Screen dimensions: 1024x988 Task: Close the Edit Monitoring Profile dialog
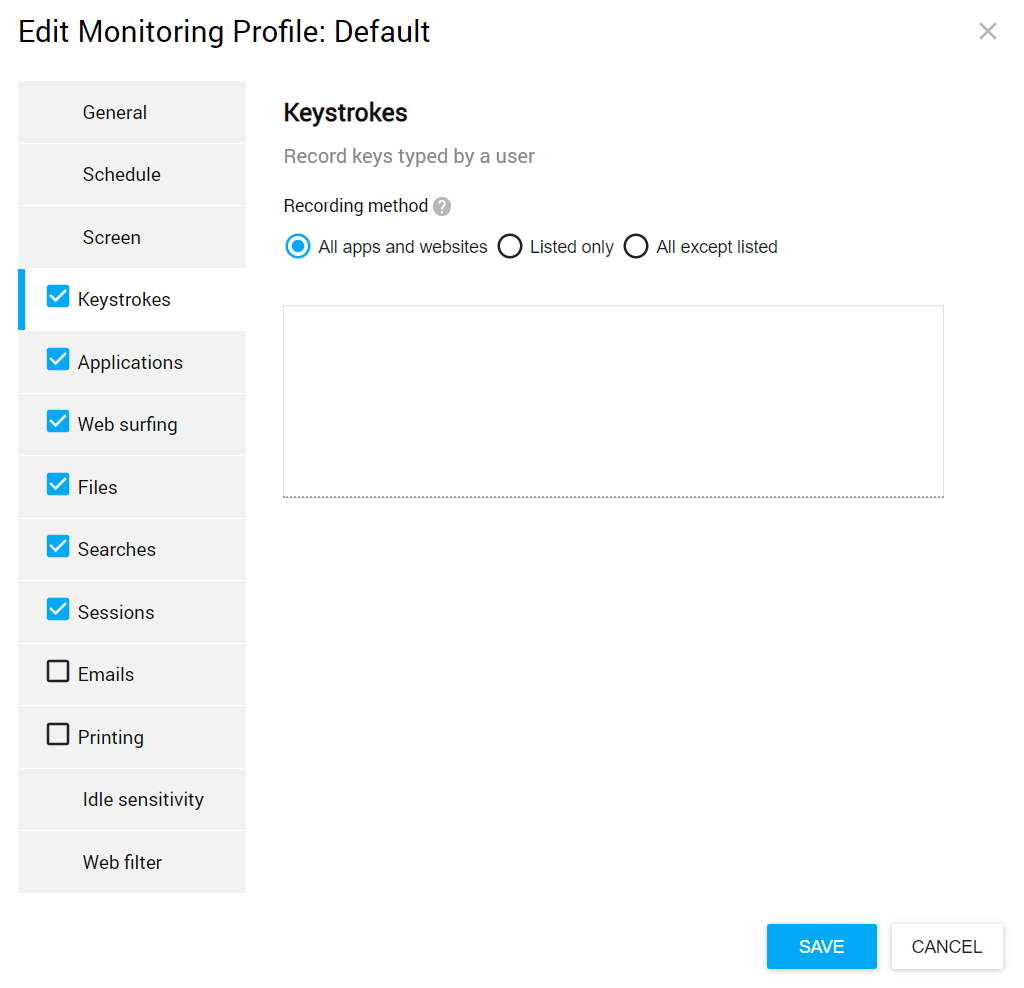(x=987, y=31)
